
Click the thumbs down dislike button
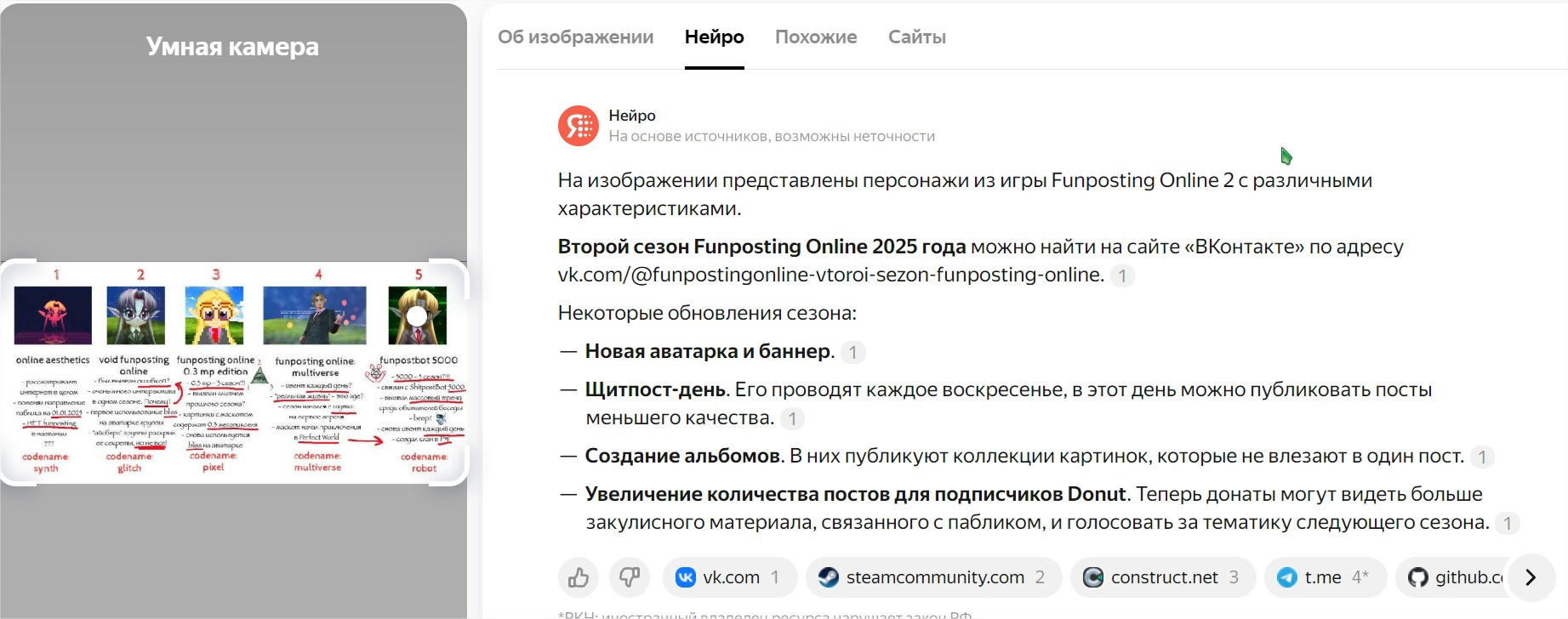tap(630, 577)
